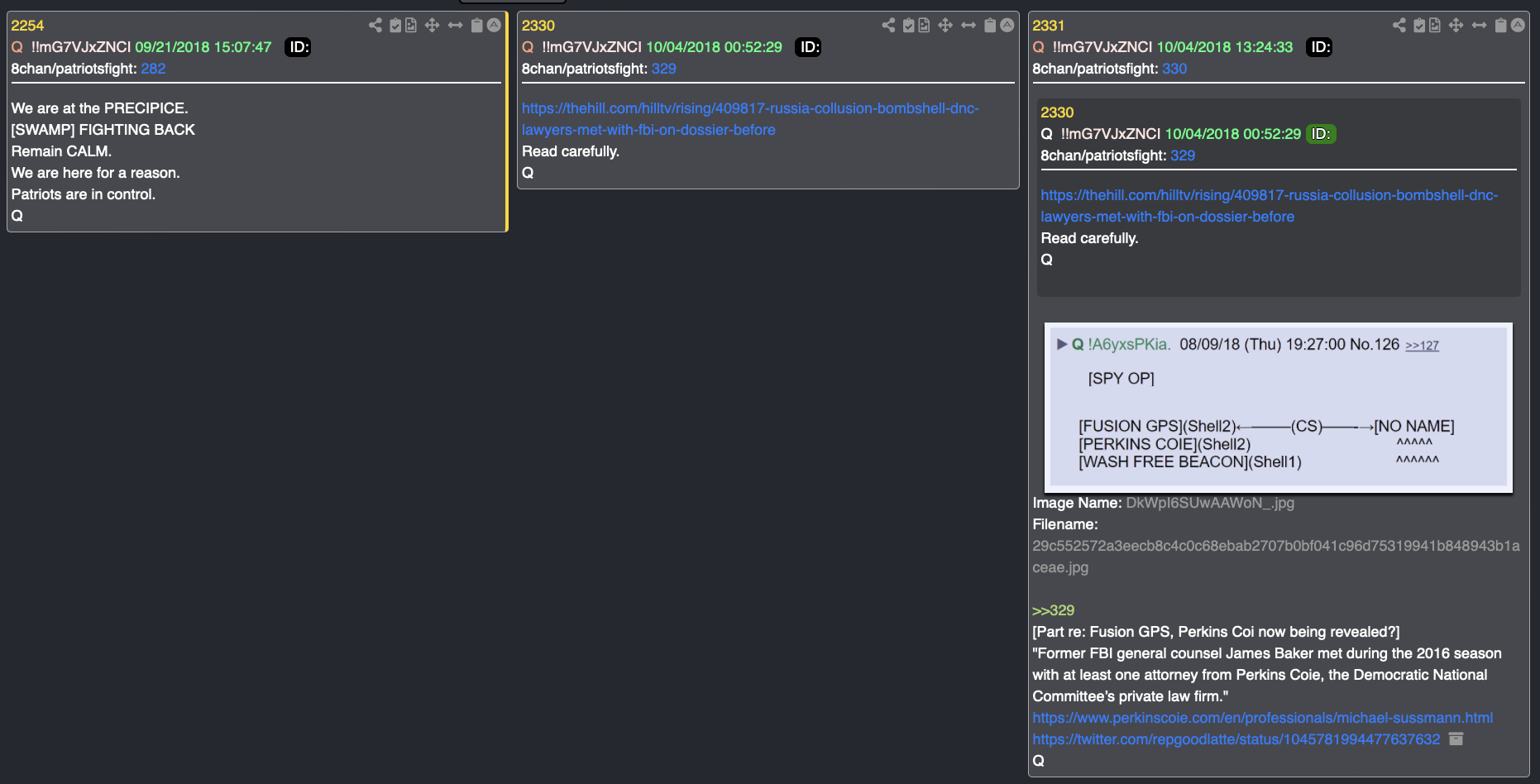The width and height of the screenshot is (1540, 784).
Task: Click the post number 2331 heading
Action: tap(1049, 26)
